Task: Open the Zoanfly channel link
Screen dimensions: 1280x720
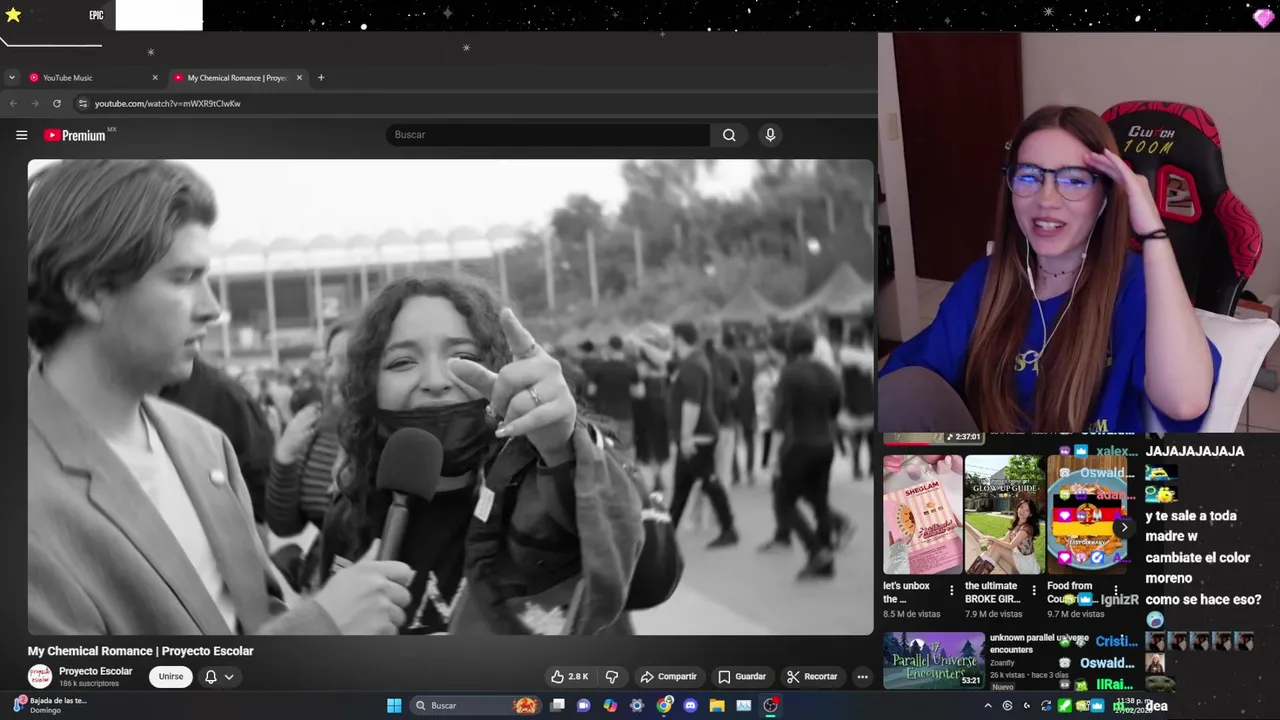Action: tap(1002, 663)
